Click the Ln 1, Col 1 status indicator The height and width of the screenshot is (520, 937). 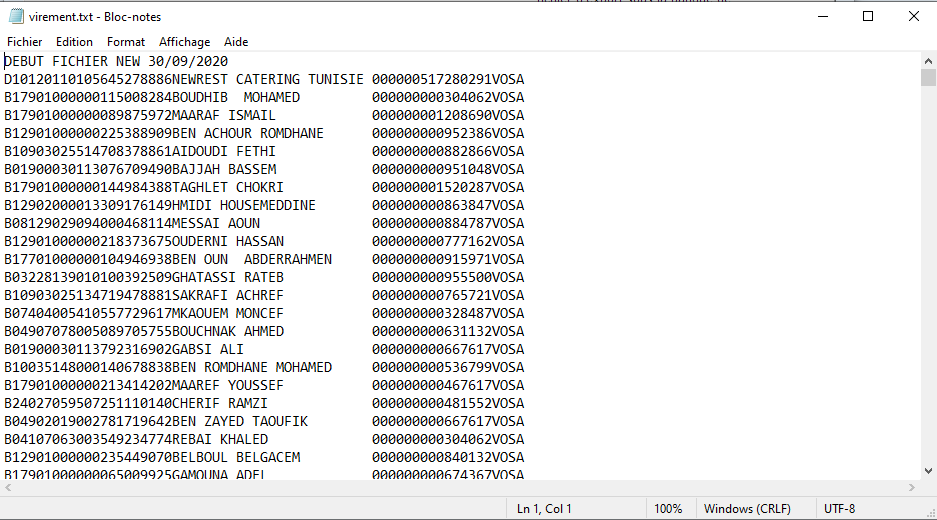(x=544, y=509)
